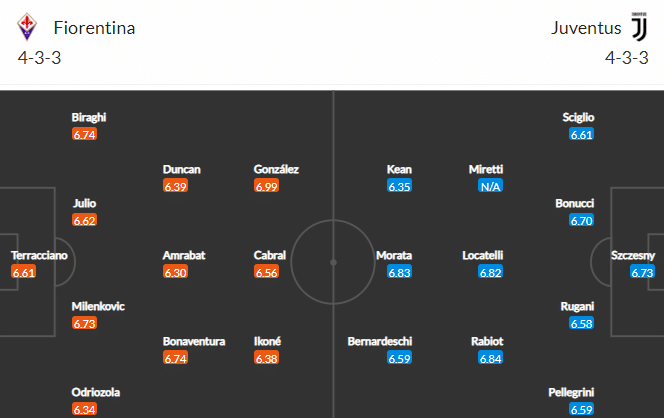Select player Amrabat on the pitch

(x=184, y=255)
